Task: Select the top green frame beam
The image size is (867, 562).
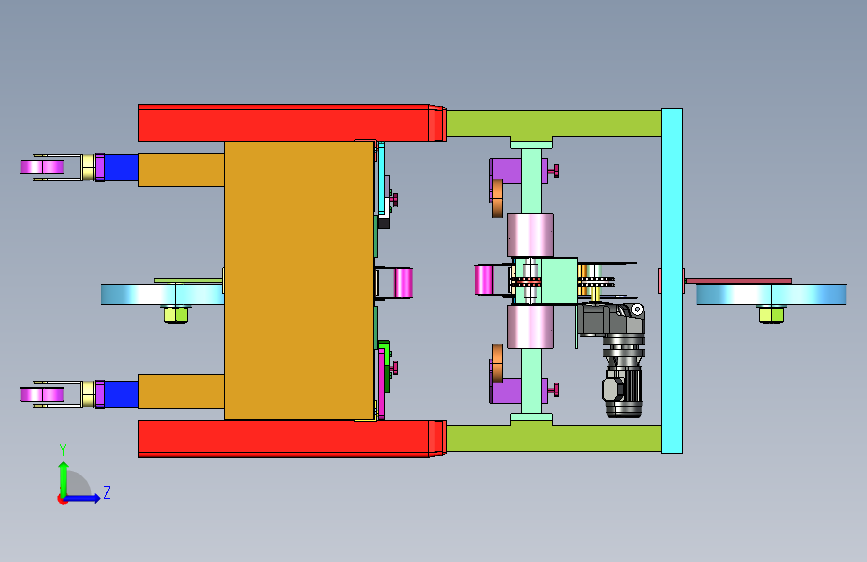Action: click(553, 123)
